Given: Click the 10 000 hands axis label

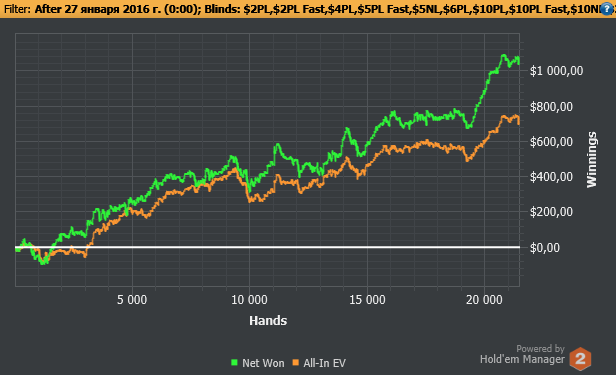Looking at the screenshot, I should 249,300.
